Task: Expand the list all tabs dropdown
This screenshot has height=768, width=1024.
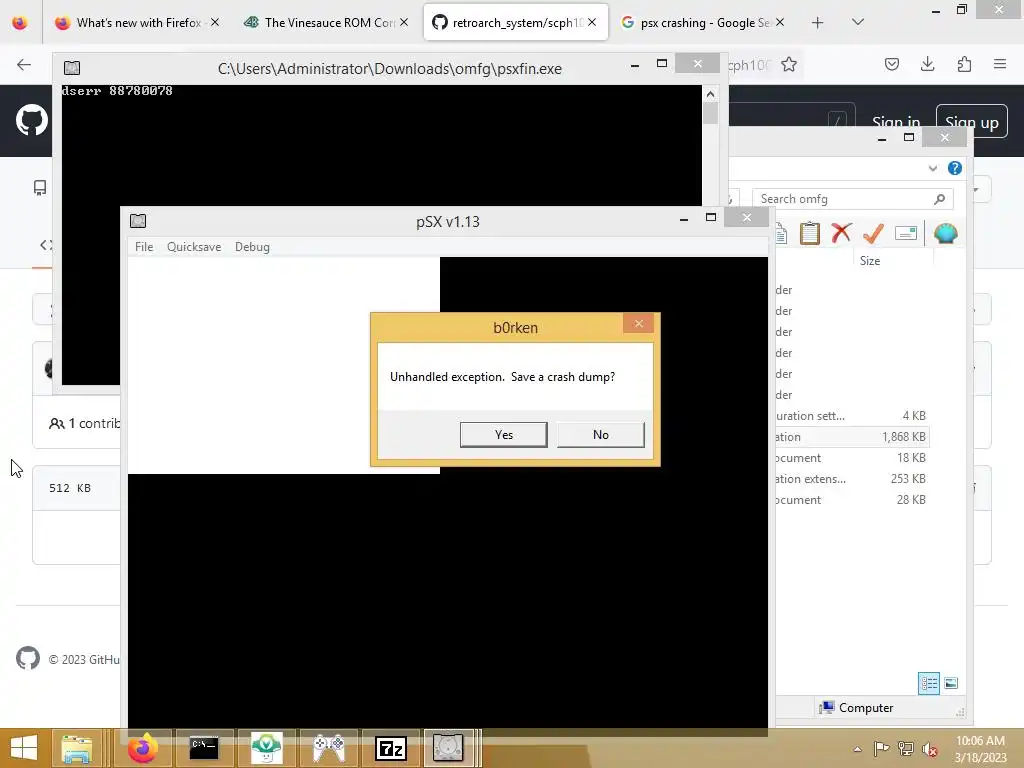Action: coord(858,22)
